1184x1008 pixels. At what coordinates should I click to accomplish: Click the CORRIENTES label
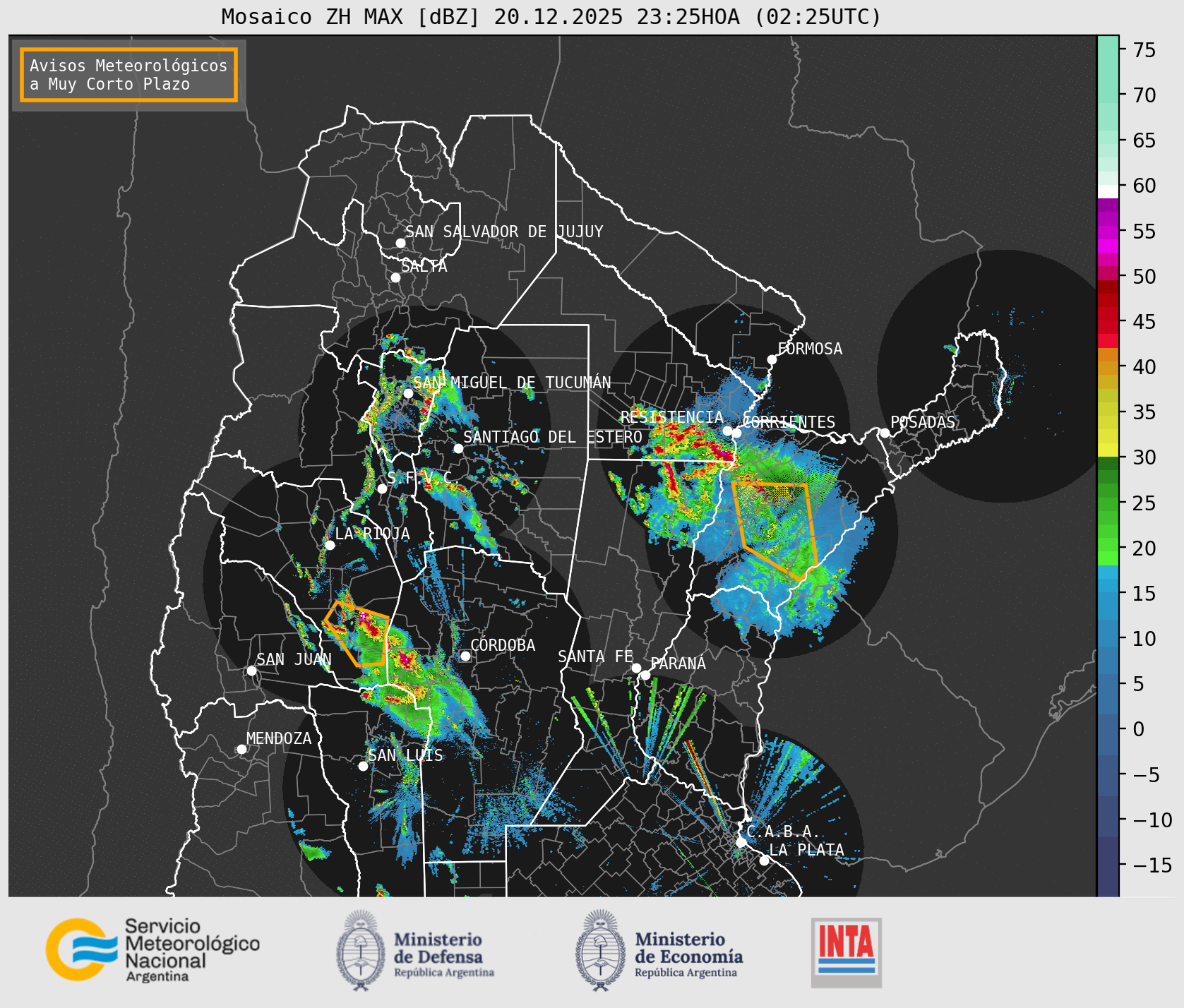(x=789, y=422)
